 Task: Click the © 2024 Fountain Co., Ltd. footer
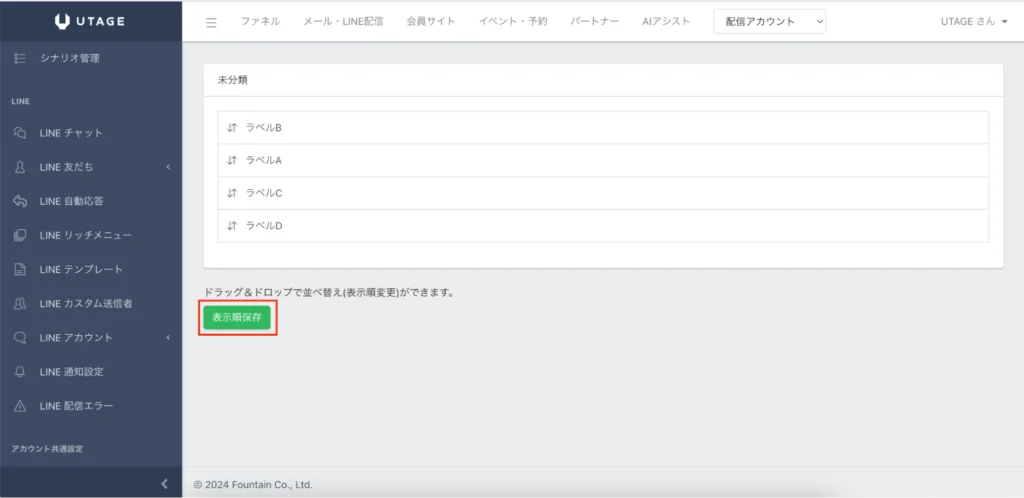pyautogui.click(x=253, y=485)
